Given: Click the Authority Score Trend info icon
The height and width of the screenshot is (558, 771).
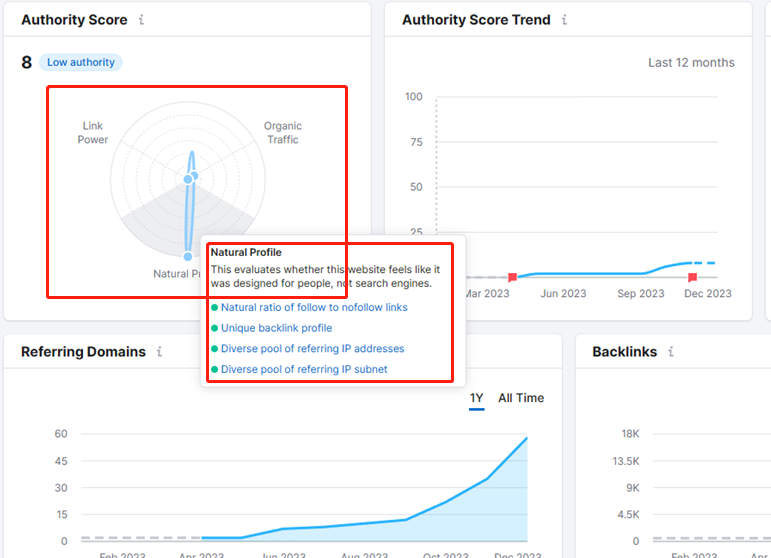Looking at the screenshot, I should point(564,20).
